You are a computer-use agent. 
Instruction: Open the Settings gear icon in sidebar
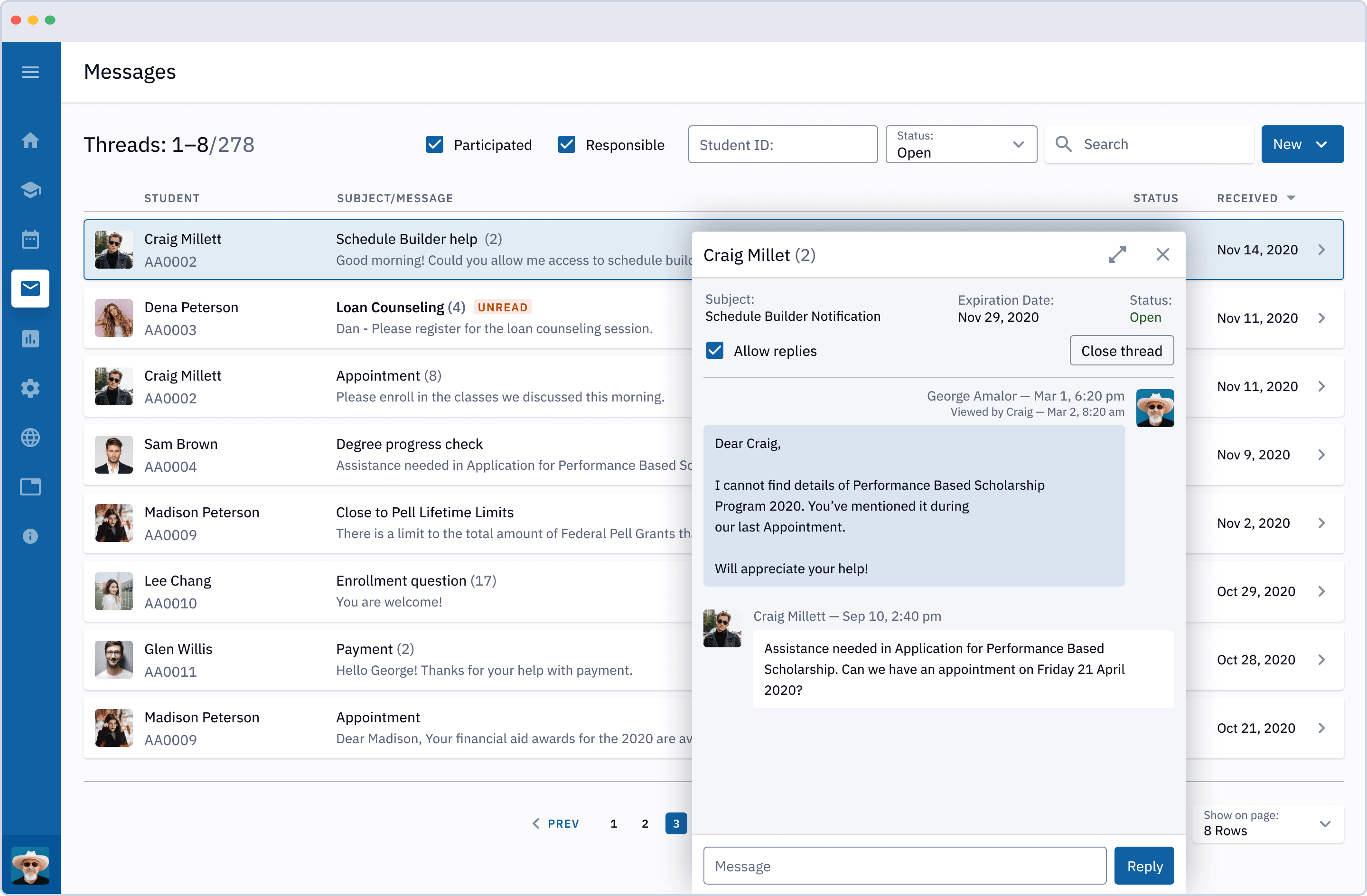click(x=29, y=388)
